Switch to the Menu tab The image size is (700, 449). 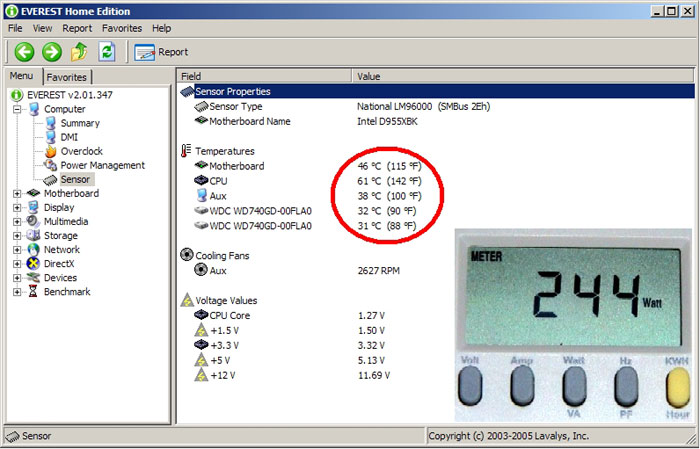coord(22,76)
